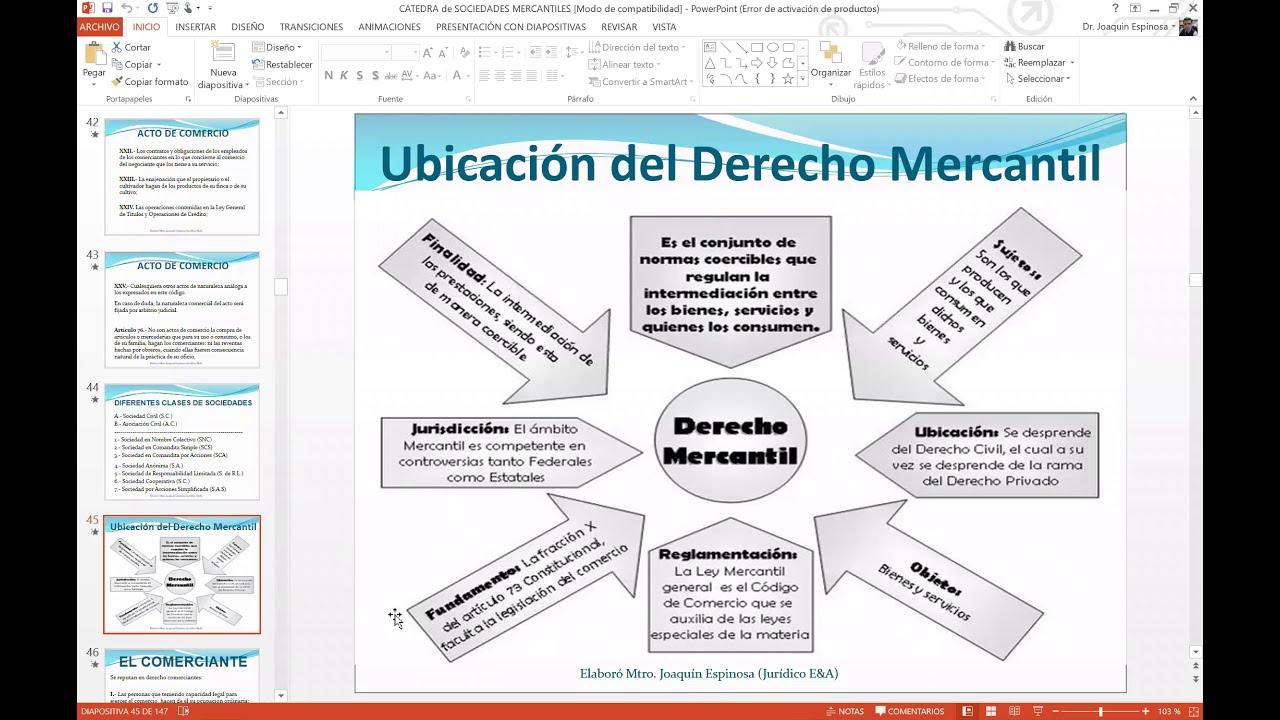This screenshot has height=720, width=1280.
Task: Open Dr. Joaquin Espinosa account dropdown
Action: coord(1130,27)
